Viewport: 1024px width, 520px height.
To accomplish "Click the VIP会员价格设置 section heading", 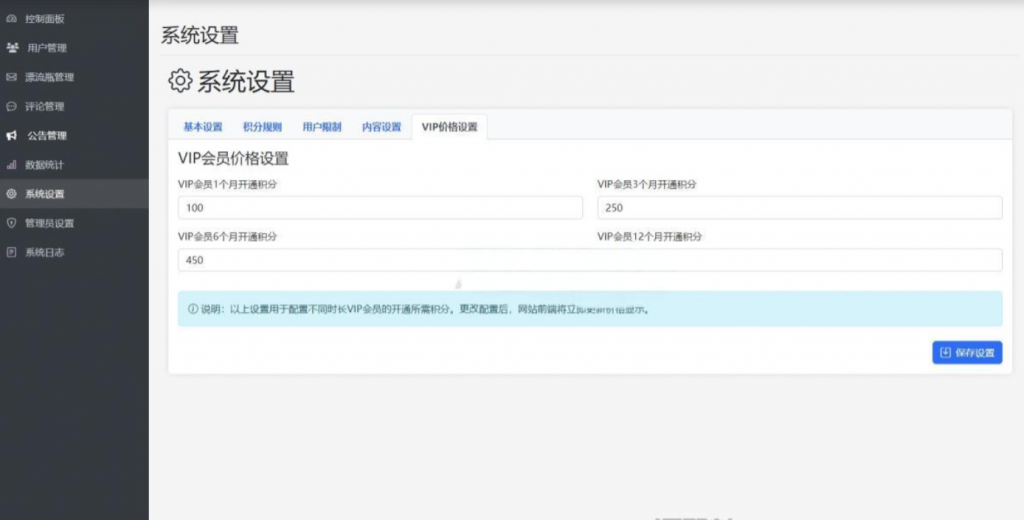I will (x=233, y=159).
